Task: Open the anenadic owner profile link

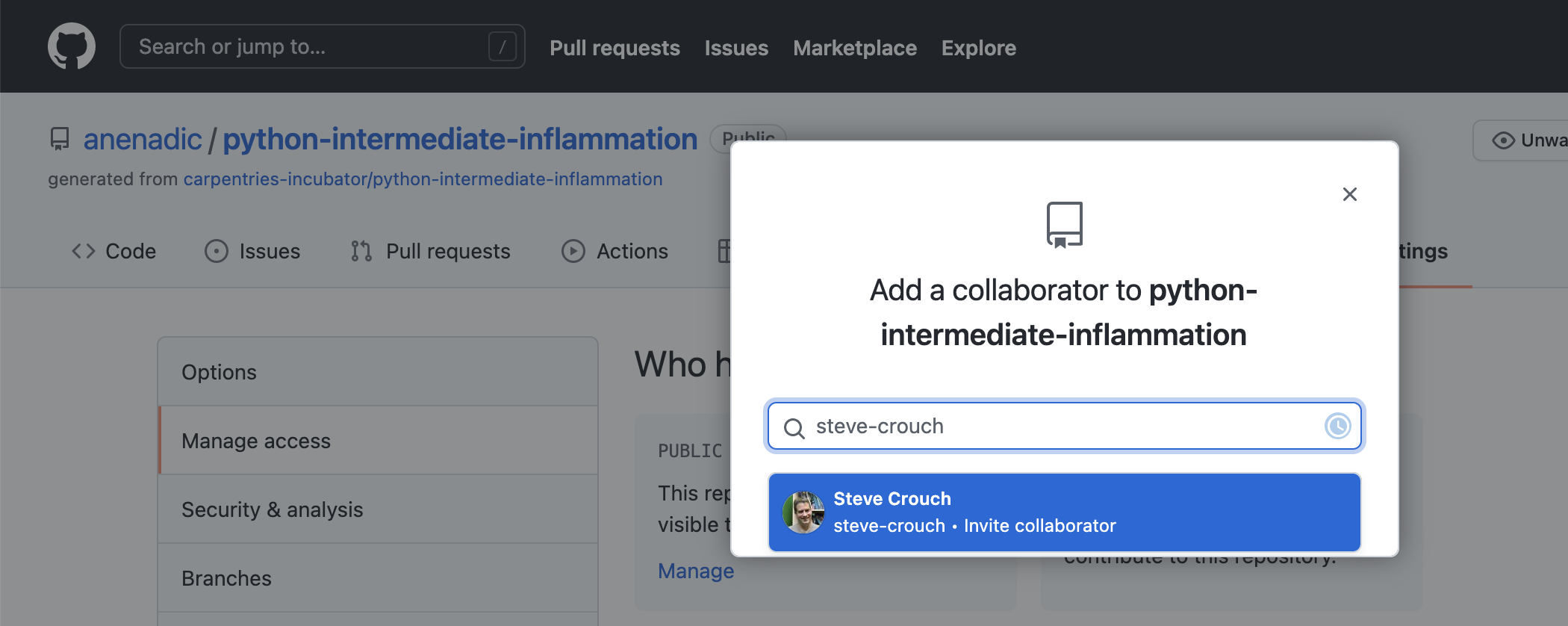Action: [x=143, y=139]
